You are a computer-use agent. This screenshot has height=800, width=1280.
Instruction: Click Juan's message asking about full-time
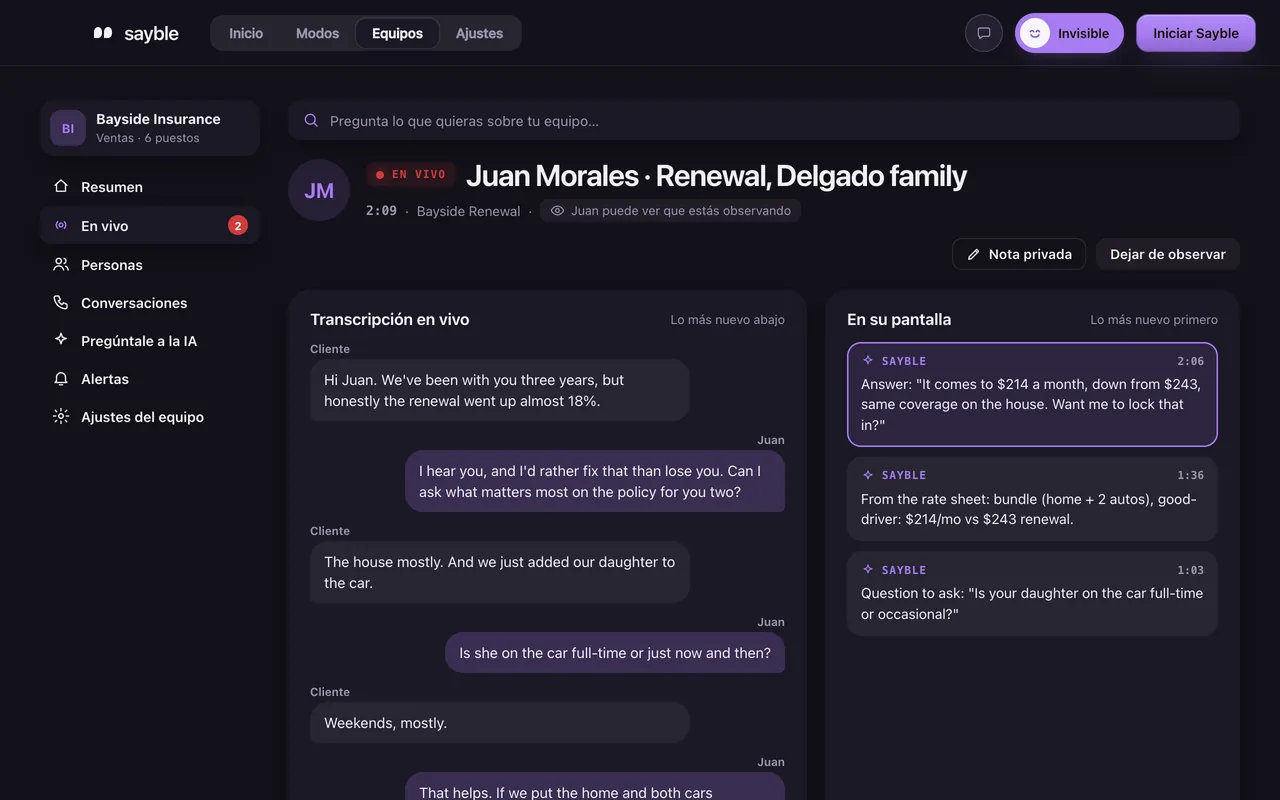pyautogui.click(x=615, y=652)
